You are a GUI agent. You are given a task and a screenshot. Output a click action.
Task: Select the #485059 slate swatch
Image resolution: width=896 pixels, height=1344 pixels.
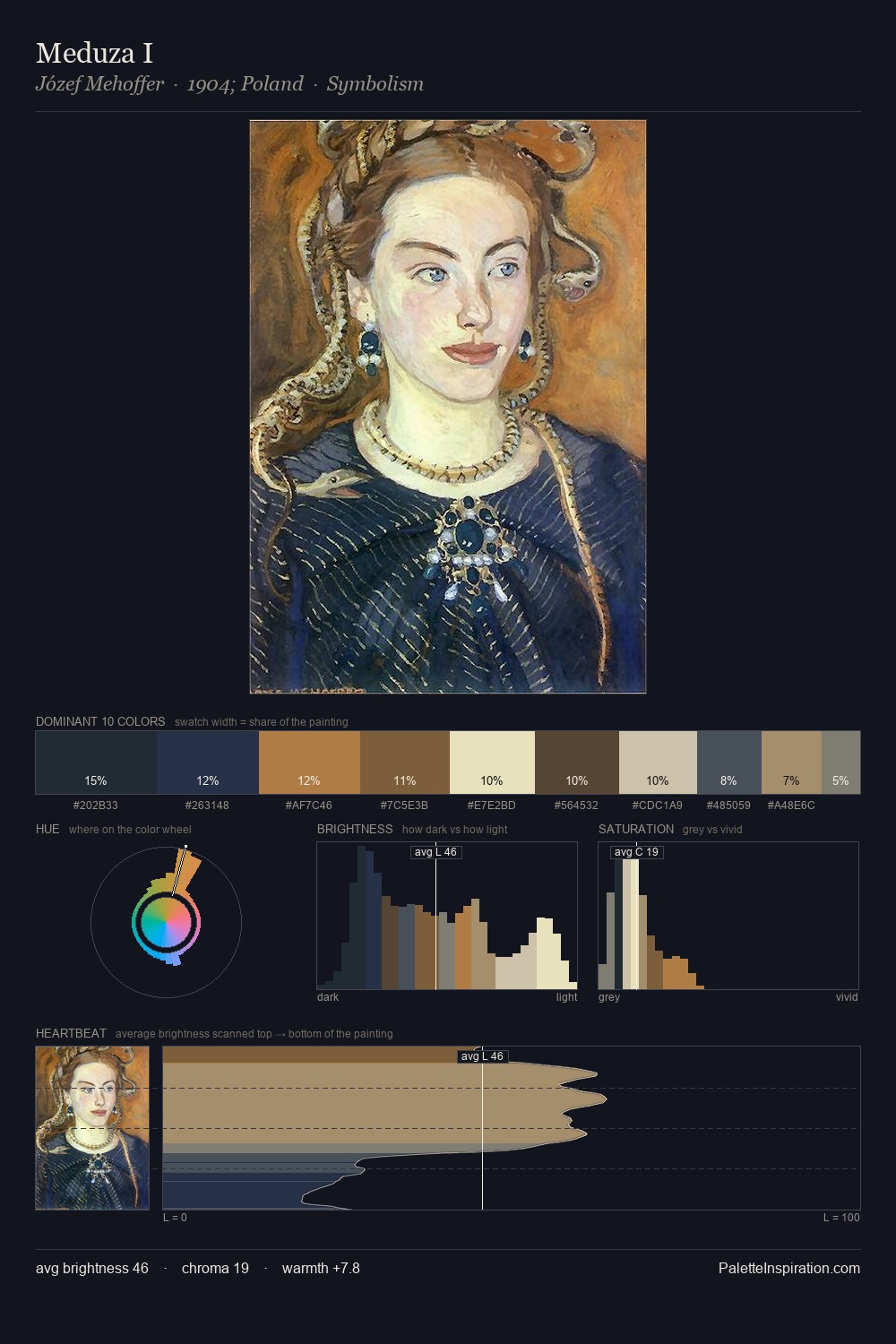pos(729,762)
